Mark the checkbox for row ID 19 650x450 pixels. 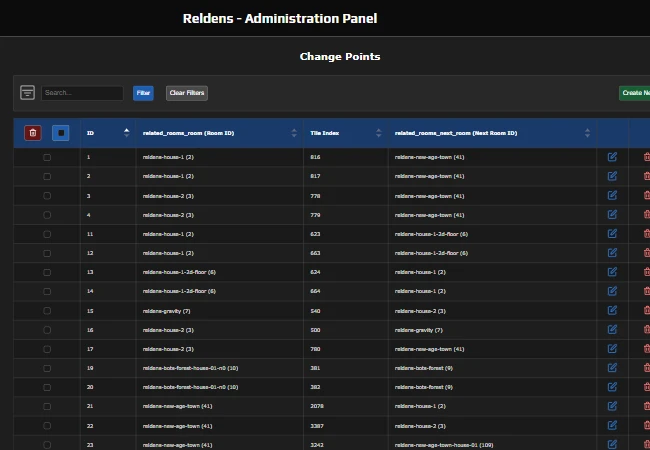(47, 368)
